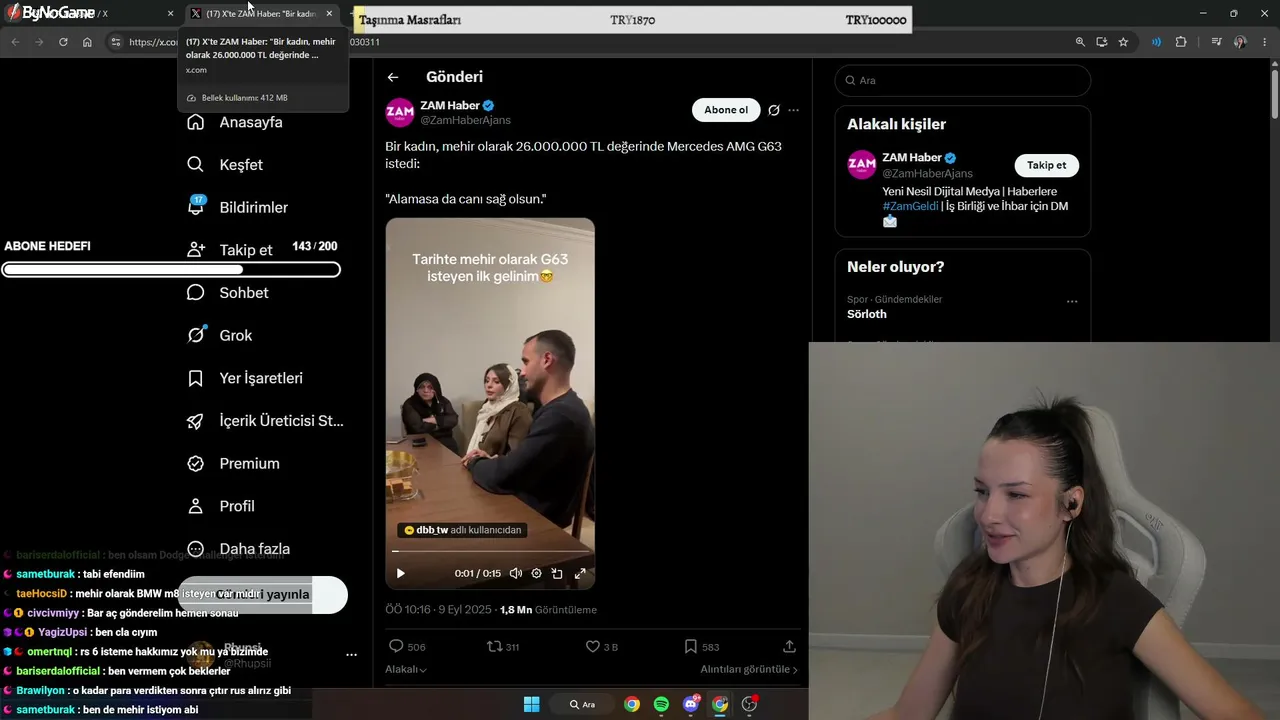The height and width of the screenshot is (720, 1280).
Task: Open Daha fazla more options icon
Action: (x=196, y=549)
